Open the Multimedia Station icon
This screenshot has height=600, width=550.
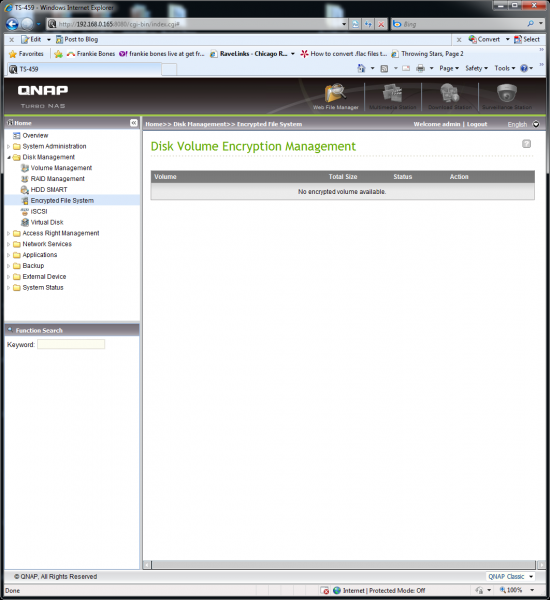(x=392, y=96)
